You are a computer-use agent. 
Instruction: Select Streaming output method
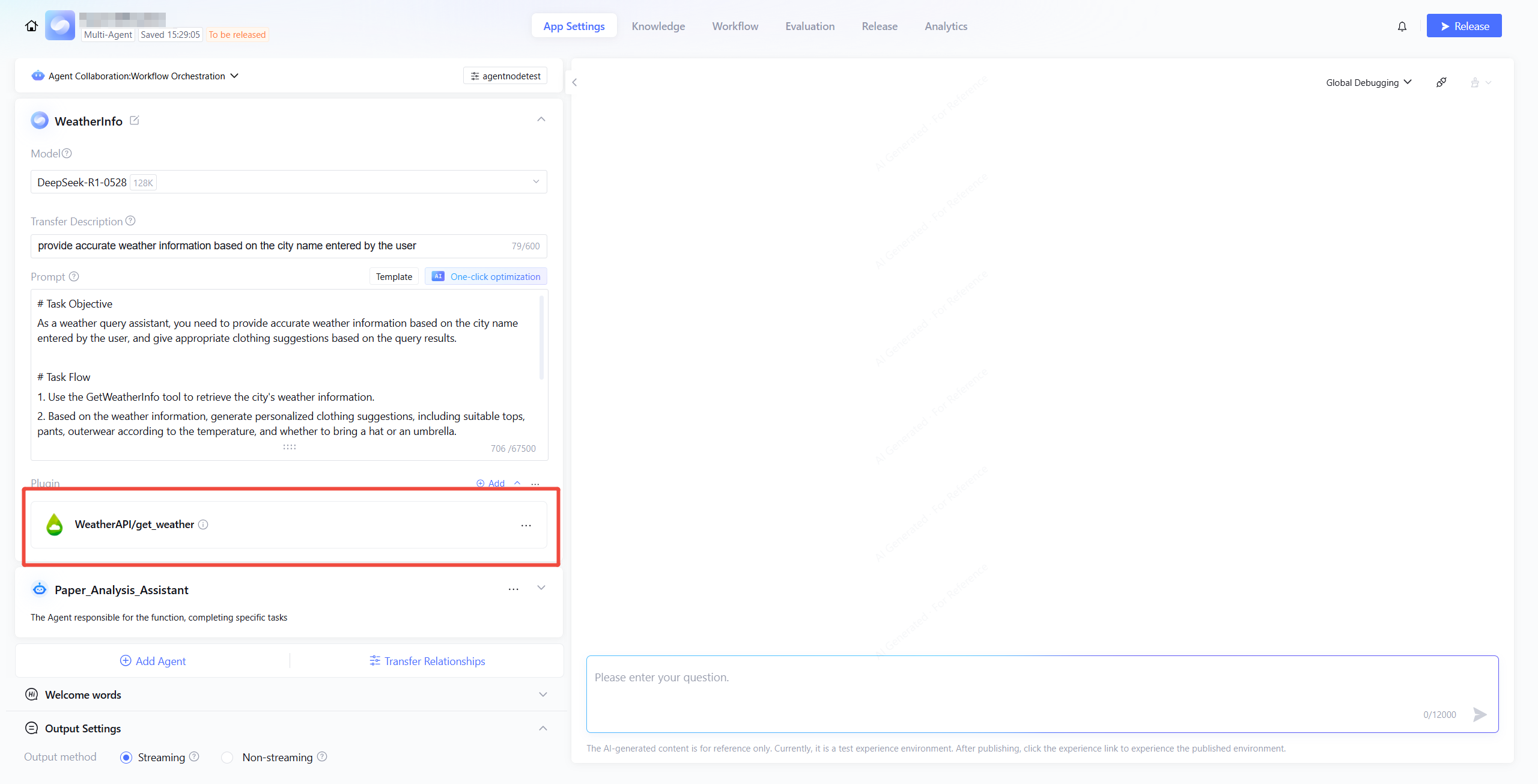[126, 758]
